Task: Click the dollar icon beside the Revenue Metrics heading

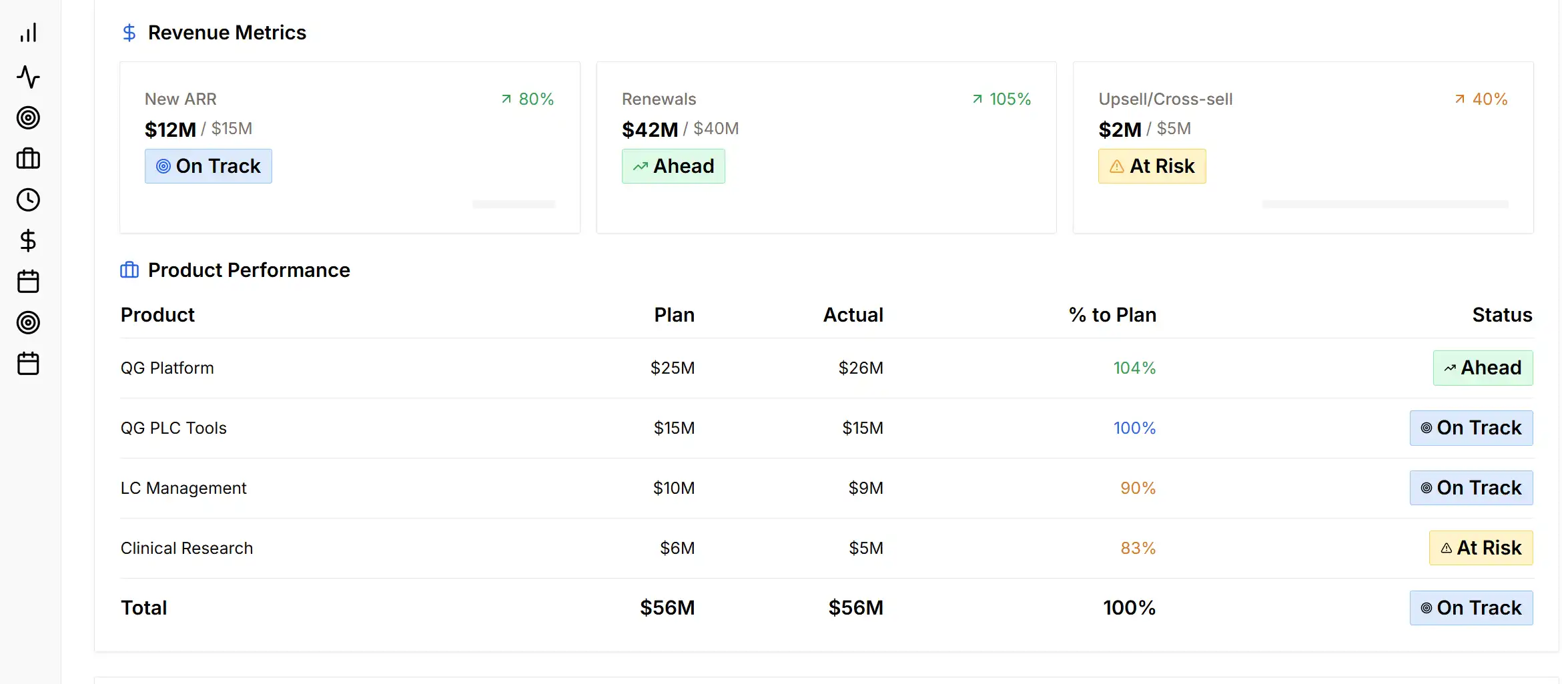Action: (129, 33)
